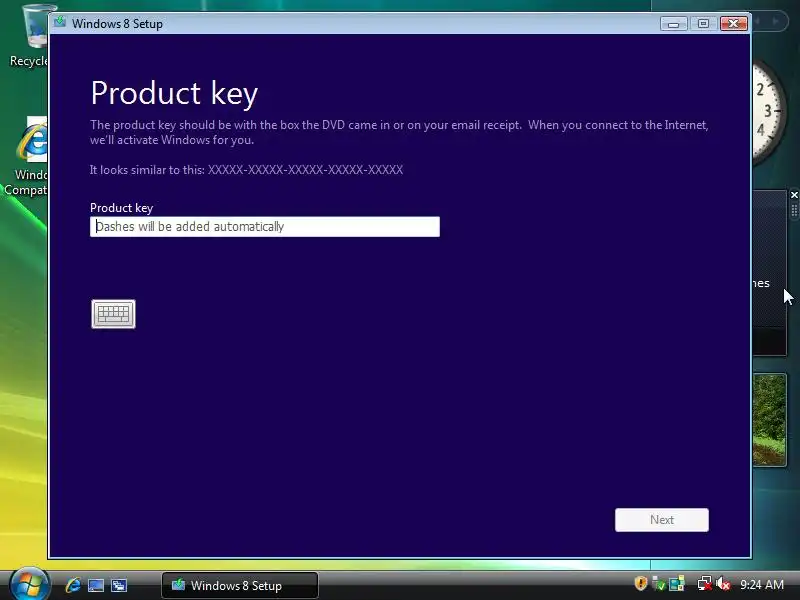The image size is (800, 600).
Task: Click the colorful squares tray icon
Action: click(677, 584)
